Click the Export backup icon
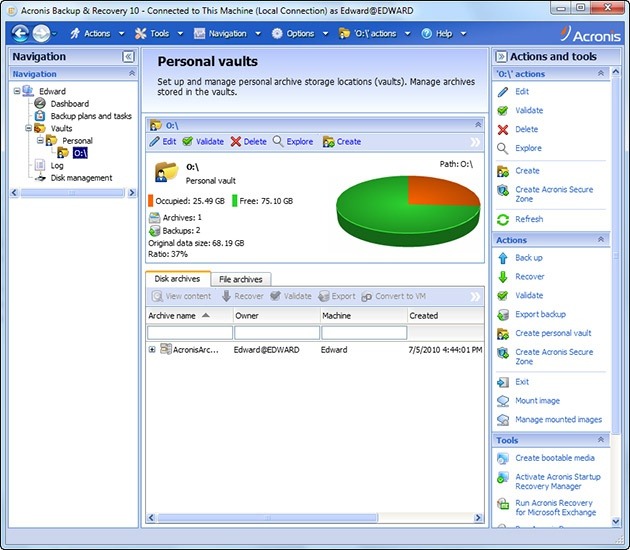Viewport: 630px width, 550px height. coord(503,315)
